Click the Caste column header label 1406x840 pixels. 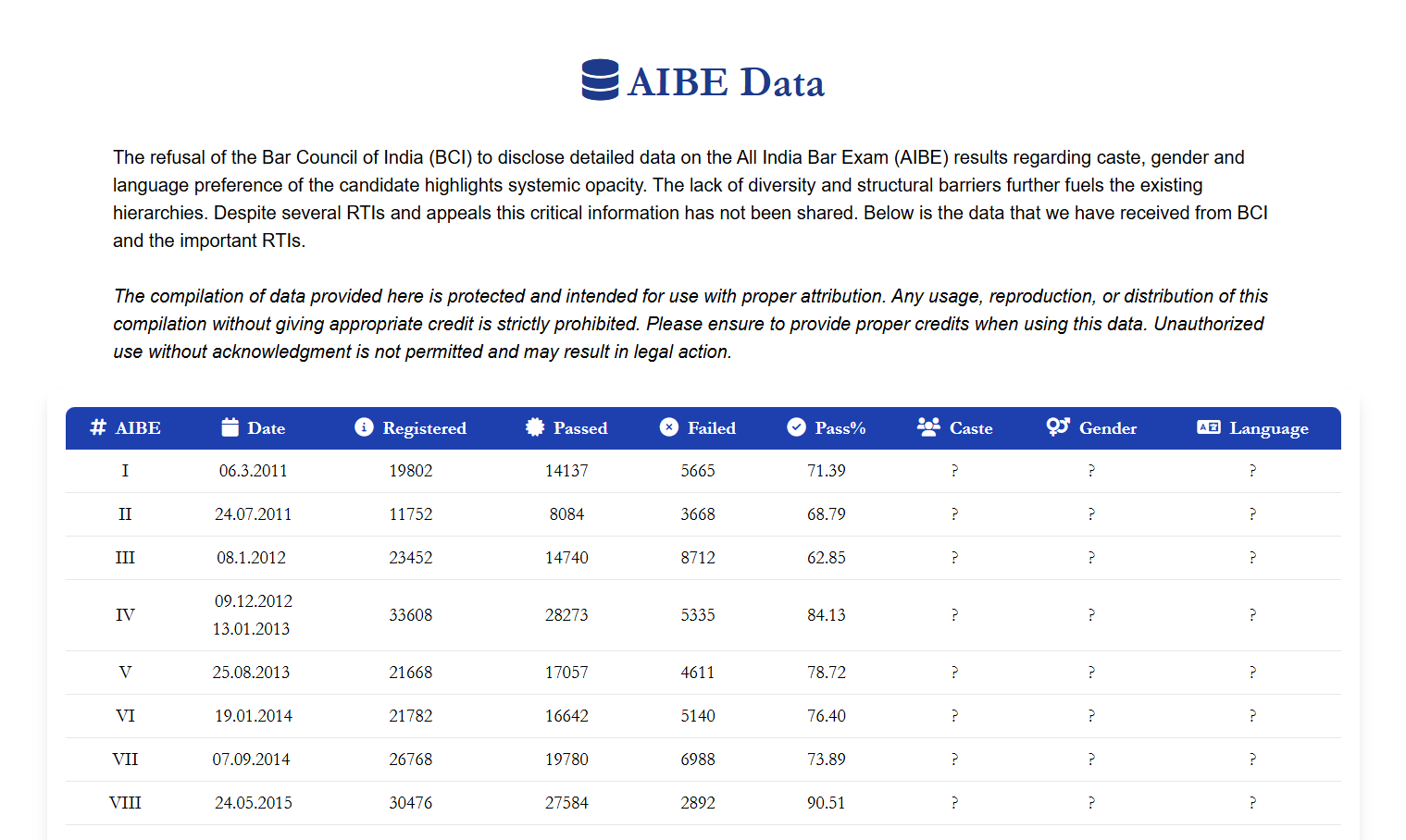[x=971, y=428]
